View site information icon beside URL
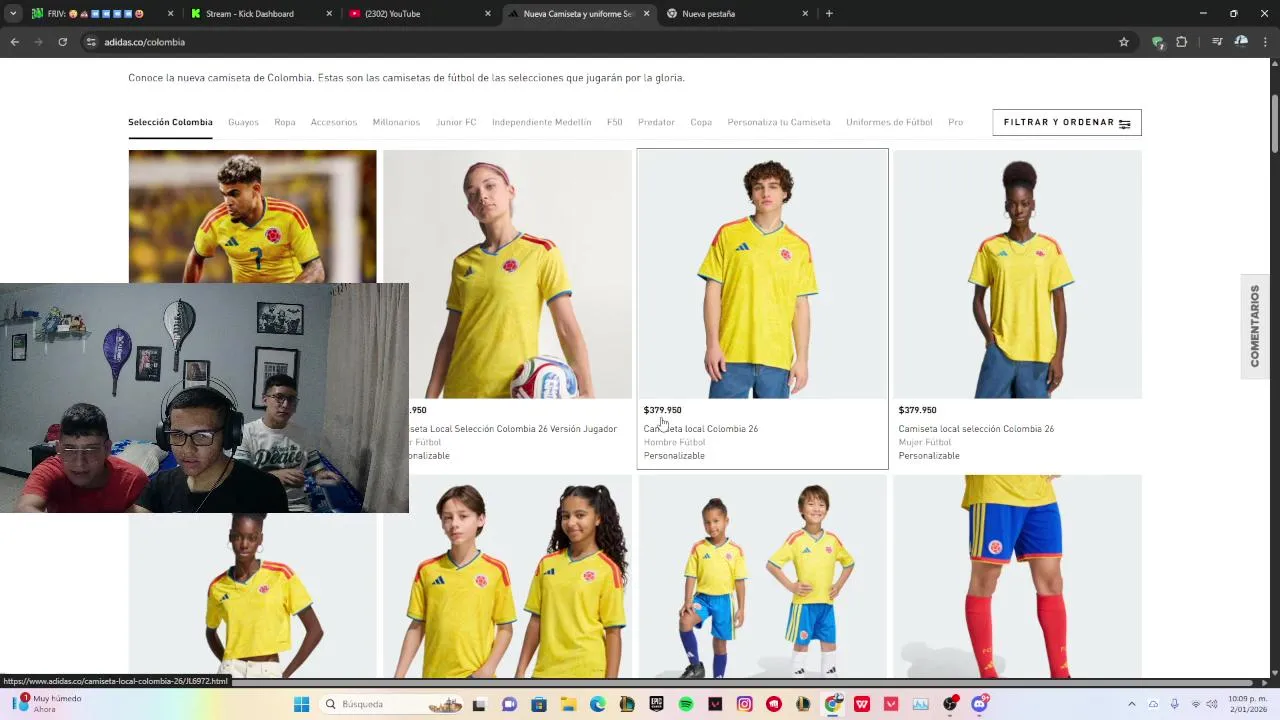This screenshot has height=720, width=1280. 90,42
